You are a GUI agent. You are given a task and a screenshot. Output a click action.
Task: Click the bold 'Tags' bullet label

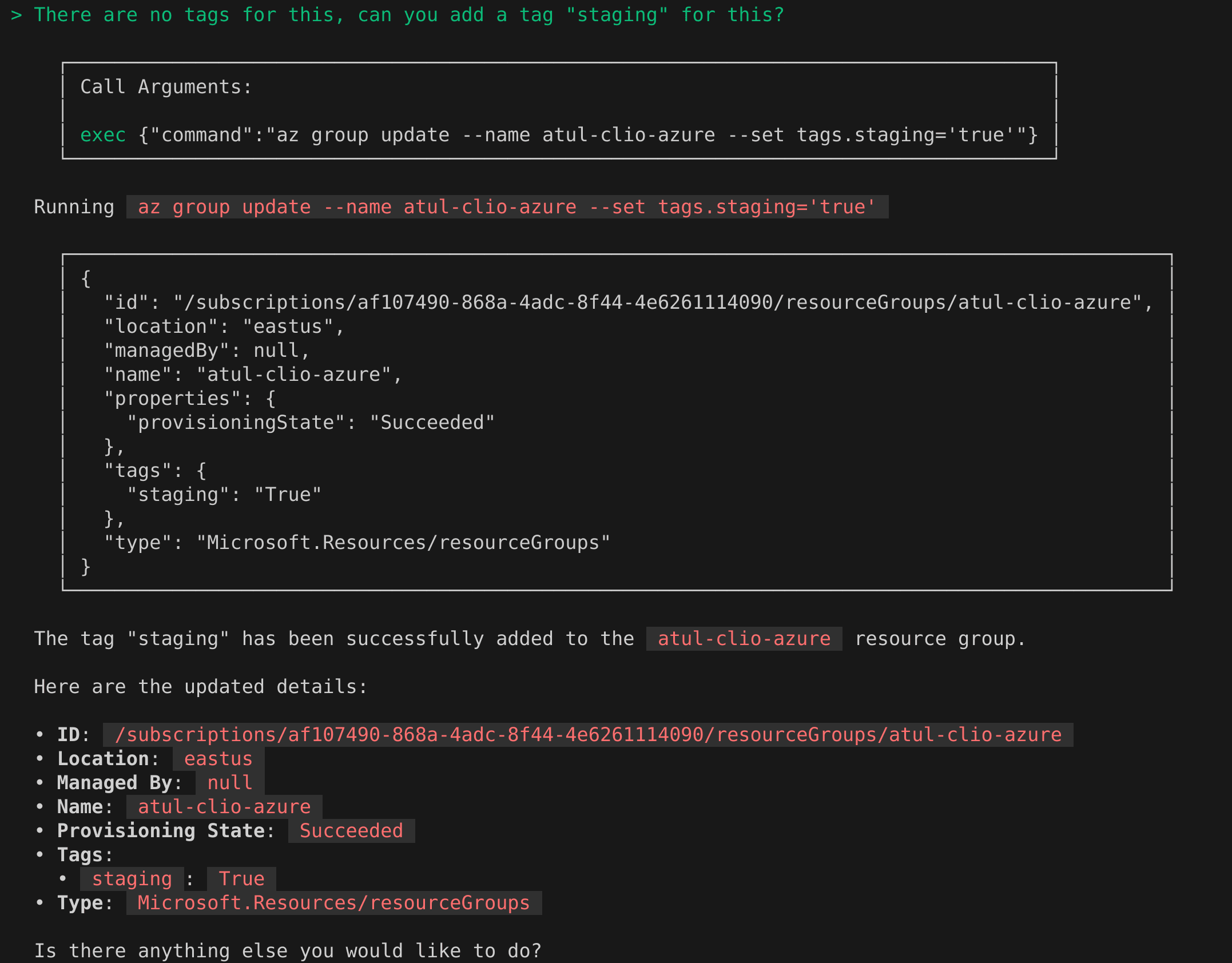[x=80, y=855]
